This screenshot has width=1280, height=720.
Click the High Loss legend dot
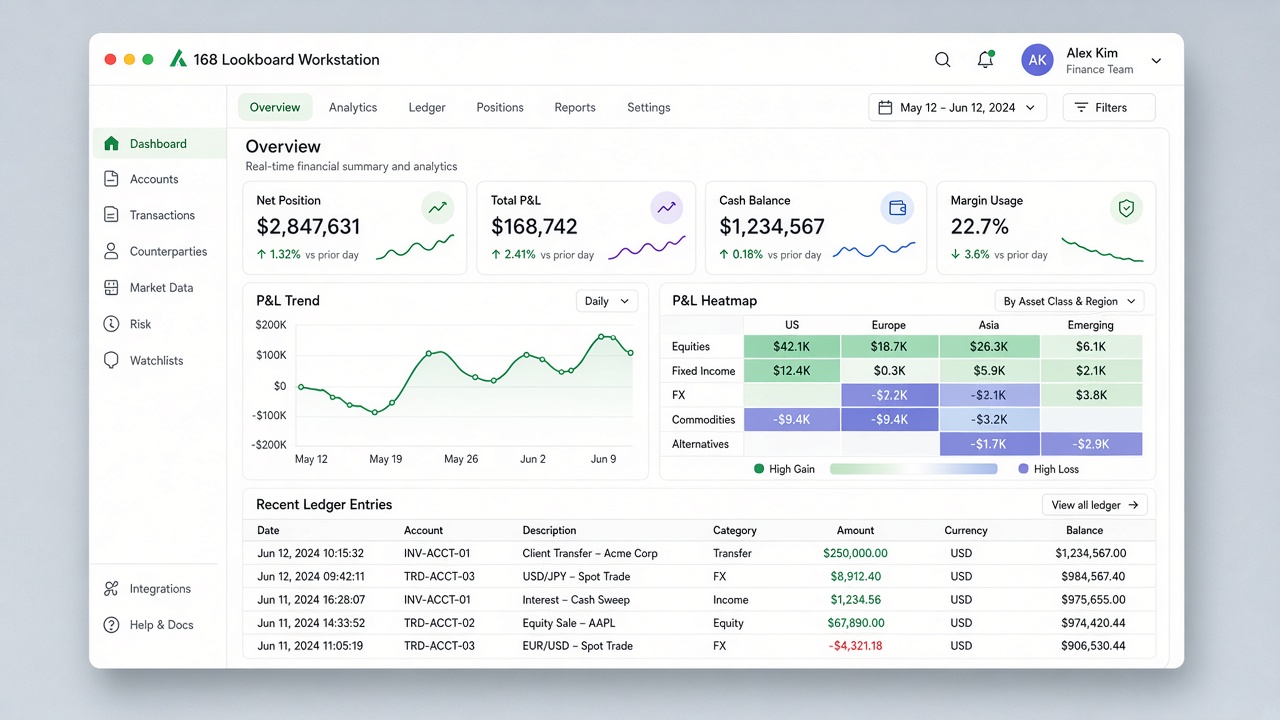(x=1023, y=469)
